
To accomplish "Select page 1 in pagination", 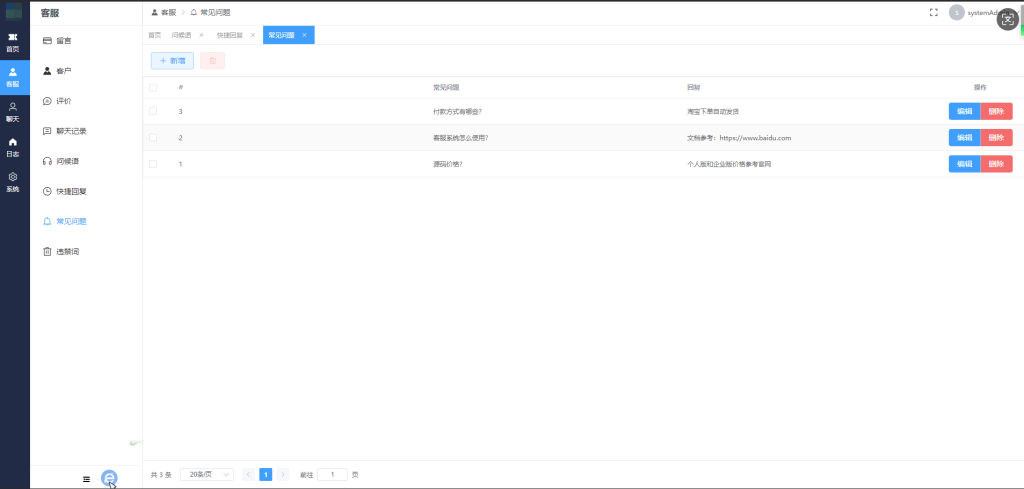I will tap(266, 475).
